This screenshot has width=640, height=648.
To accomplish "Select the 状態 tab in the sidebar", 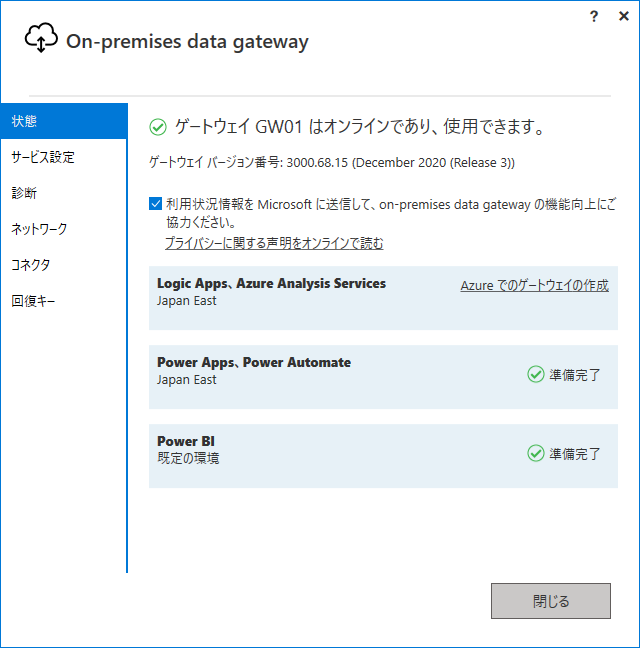I will (64, 121).
